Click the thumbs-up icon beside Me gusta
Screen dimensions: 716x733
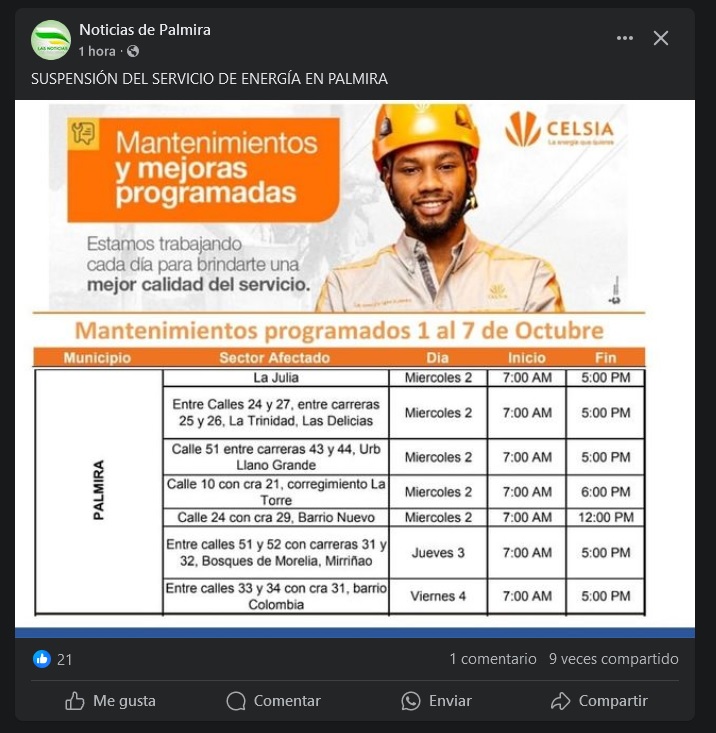(x=75, y=701)
